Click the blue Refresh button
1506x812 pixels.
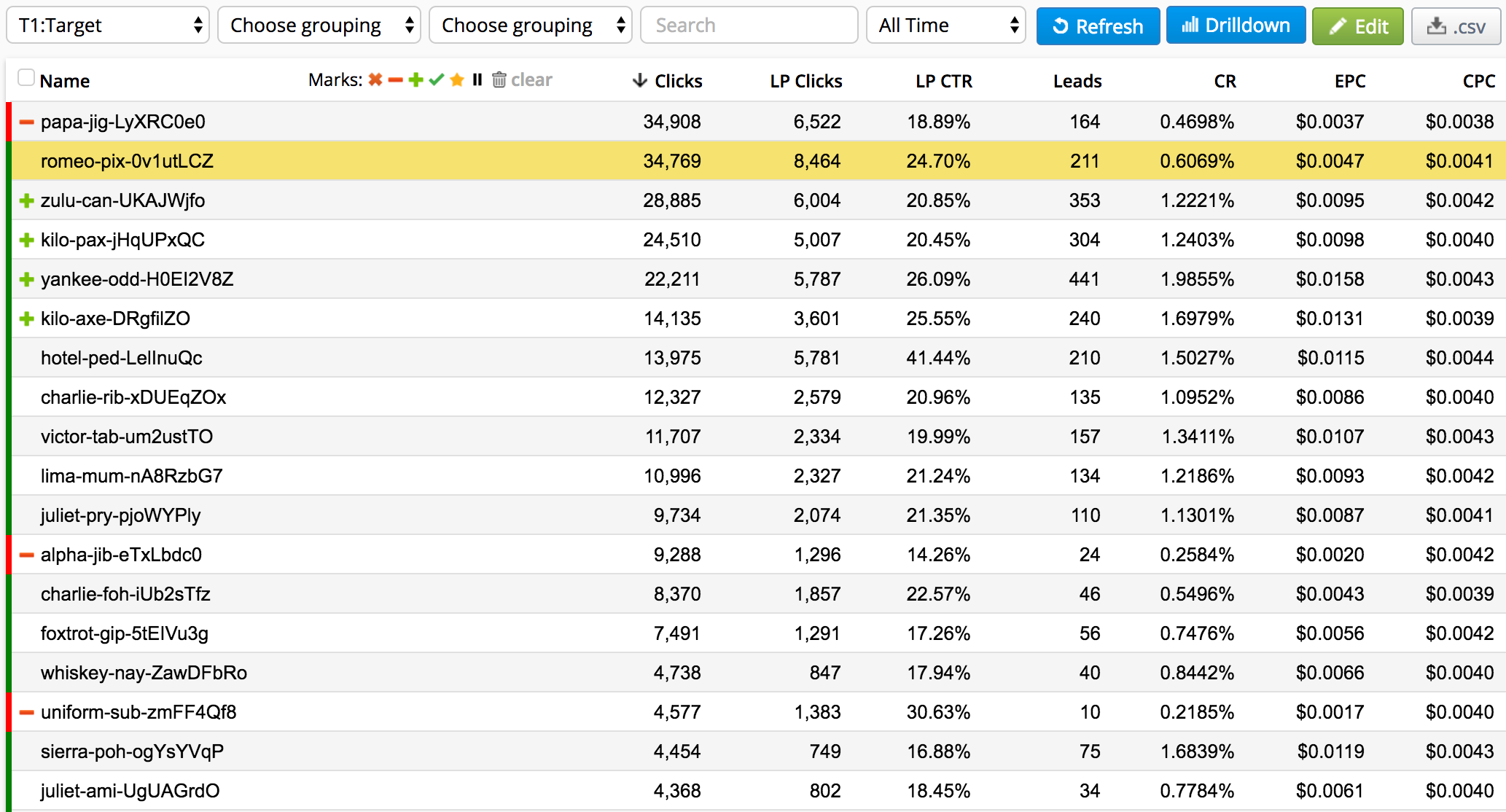(x=1098, y=26)
